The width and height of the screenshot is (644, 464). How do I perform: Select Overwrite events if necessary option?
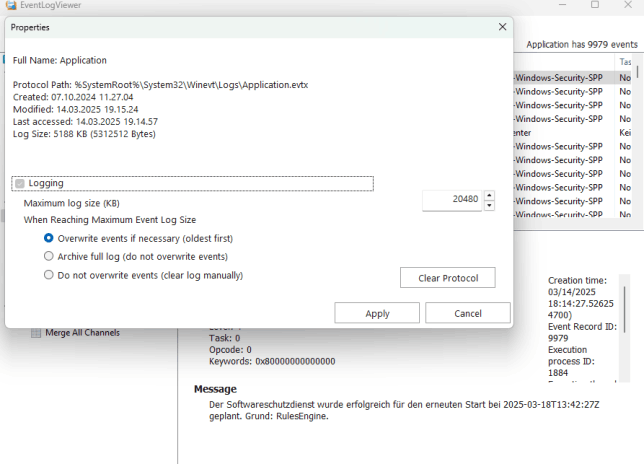click(x=49, y=239)
